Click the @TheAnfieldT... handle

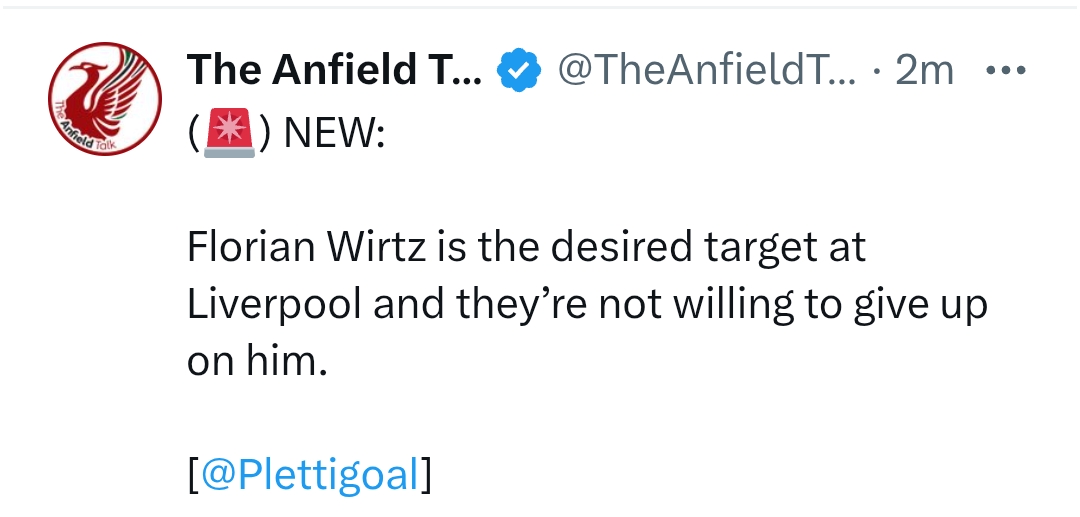706,71
